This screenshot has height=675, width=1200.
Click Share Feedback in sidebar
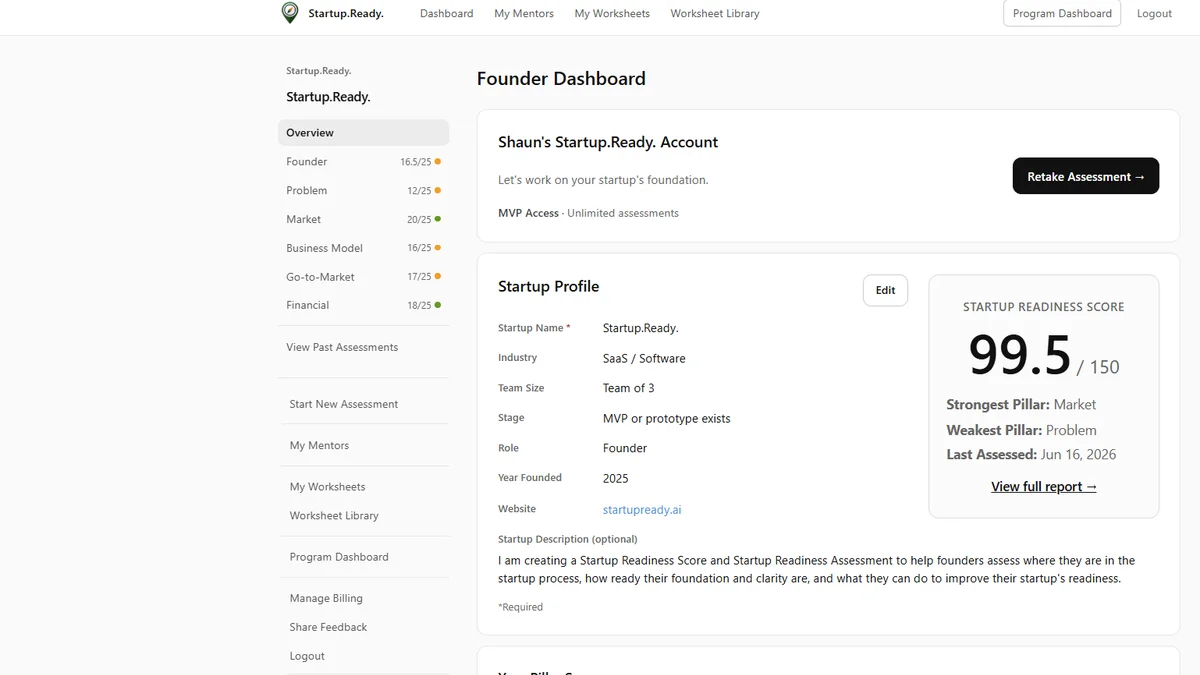(328, 627)
